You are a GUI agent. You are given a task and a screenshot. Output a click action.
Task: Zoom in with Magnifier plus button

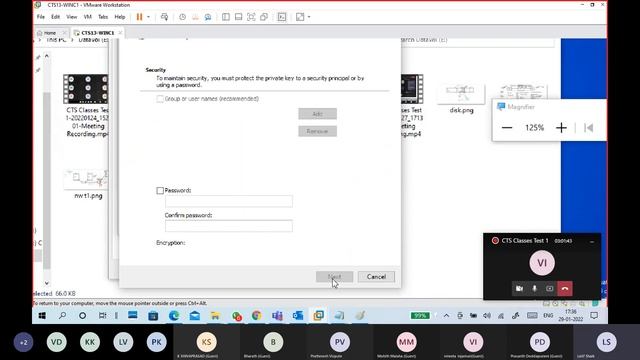[561, 128]
